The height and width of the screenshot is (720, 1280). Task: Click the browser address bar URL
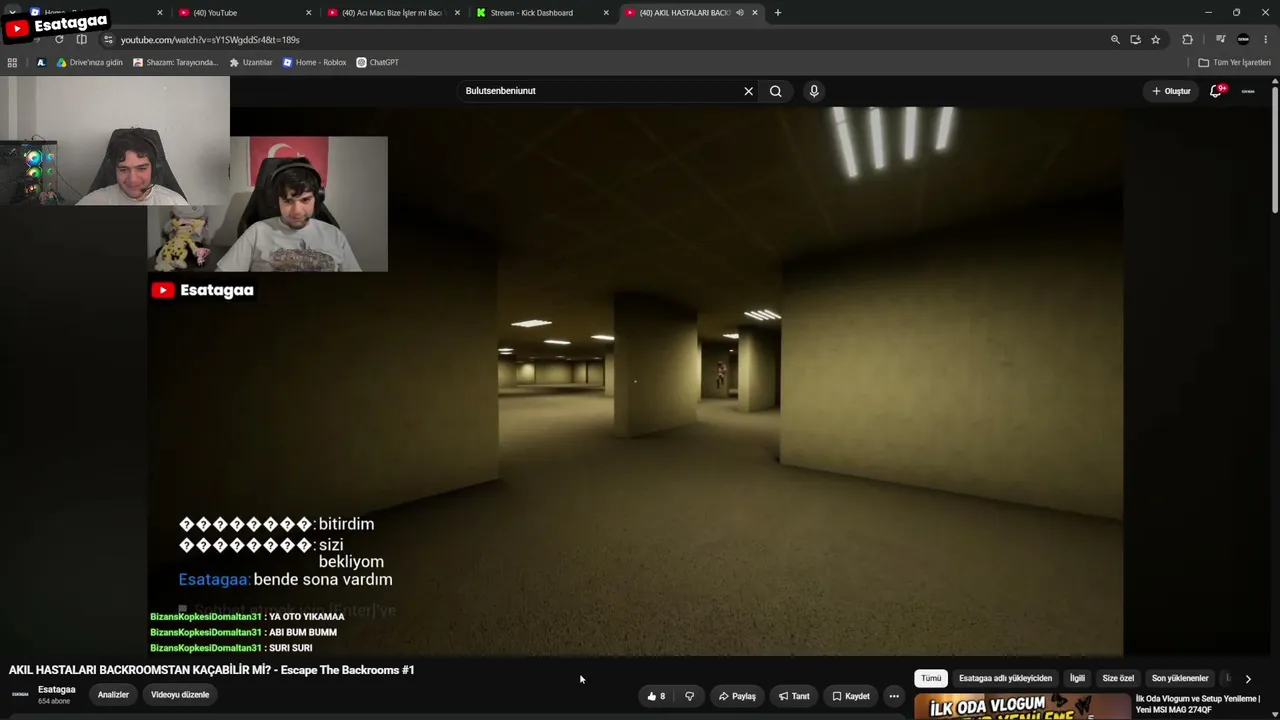(x=210, y=40)
